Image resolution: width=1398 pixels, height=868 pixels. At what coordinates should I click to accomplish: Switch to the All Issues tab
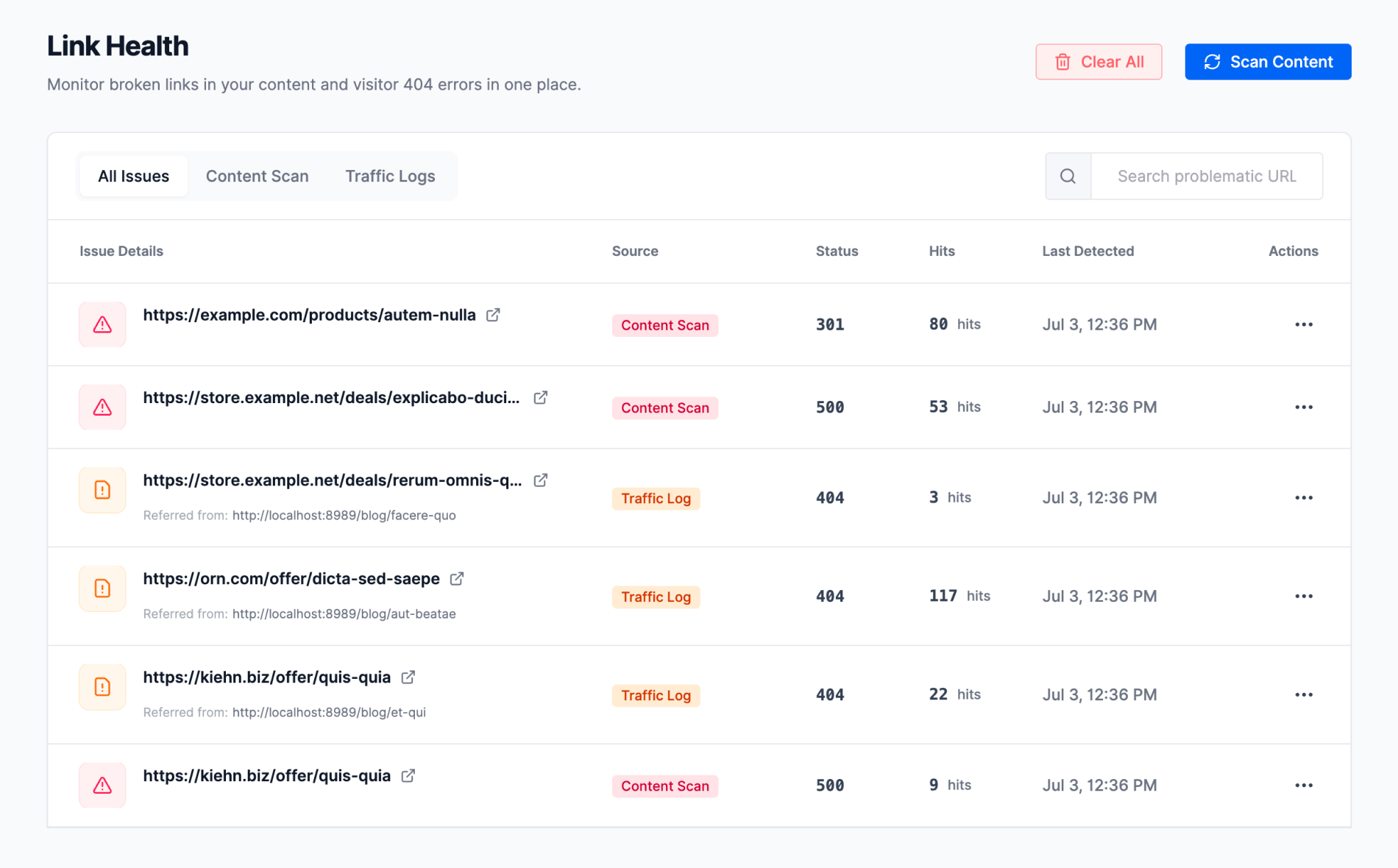pyautogui.click(x=134, y=176)
